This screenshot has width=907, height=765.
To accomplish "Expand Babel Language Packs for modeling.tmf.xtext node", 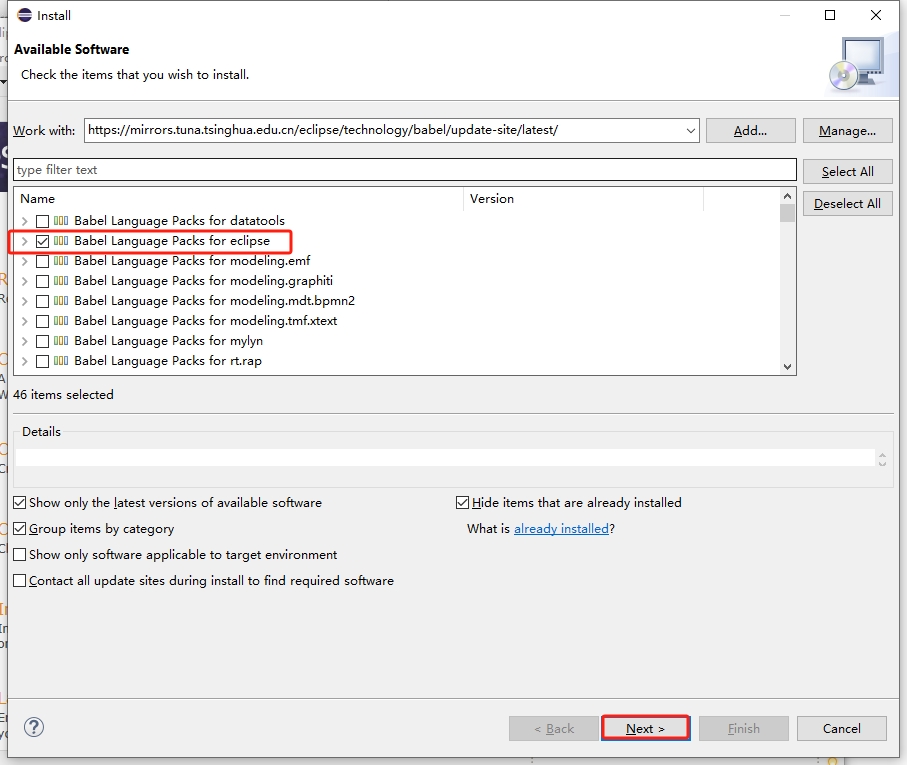I will pos(24,321).
